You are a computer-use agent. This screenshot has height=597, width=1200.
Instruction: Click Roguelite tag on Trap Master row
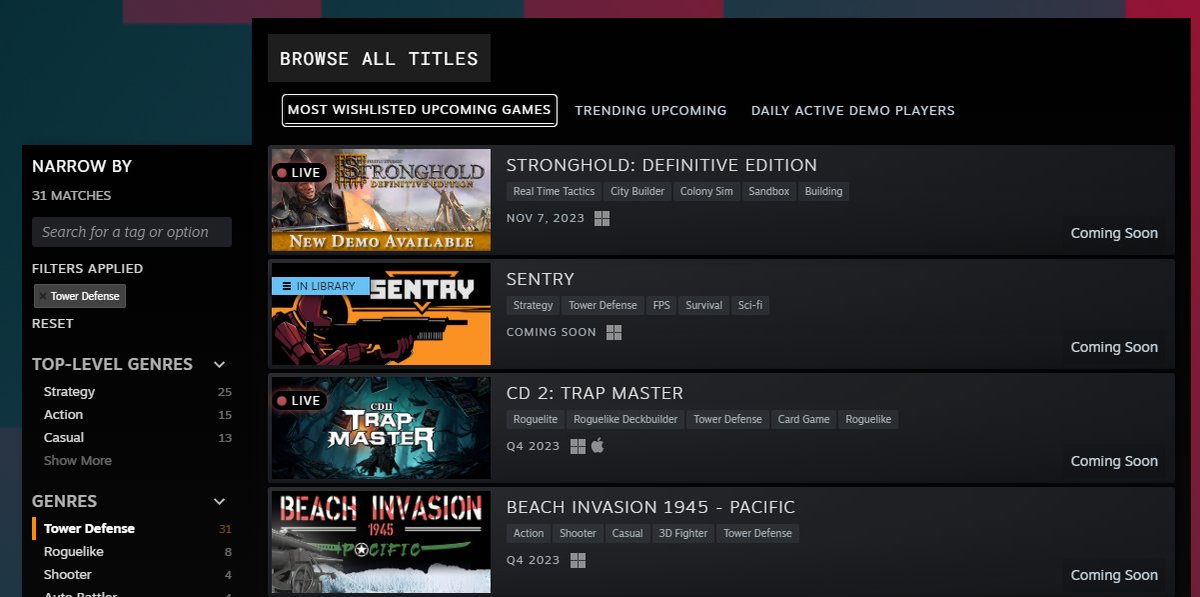[536, 419]
